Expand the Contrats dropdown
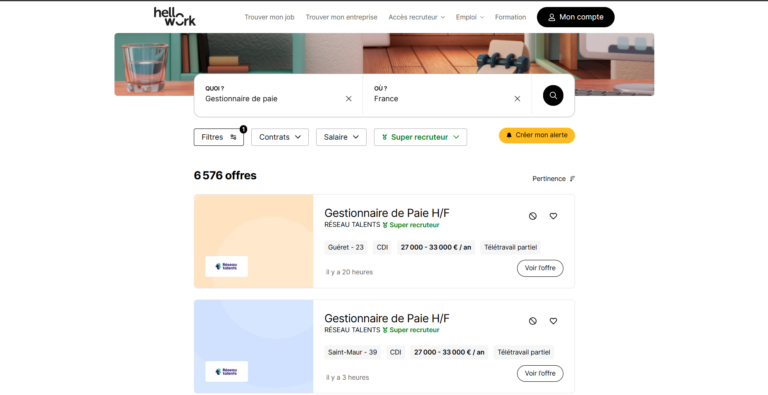Viewport: 768px width, 395px height. point(280,137)
